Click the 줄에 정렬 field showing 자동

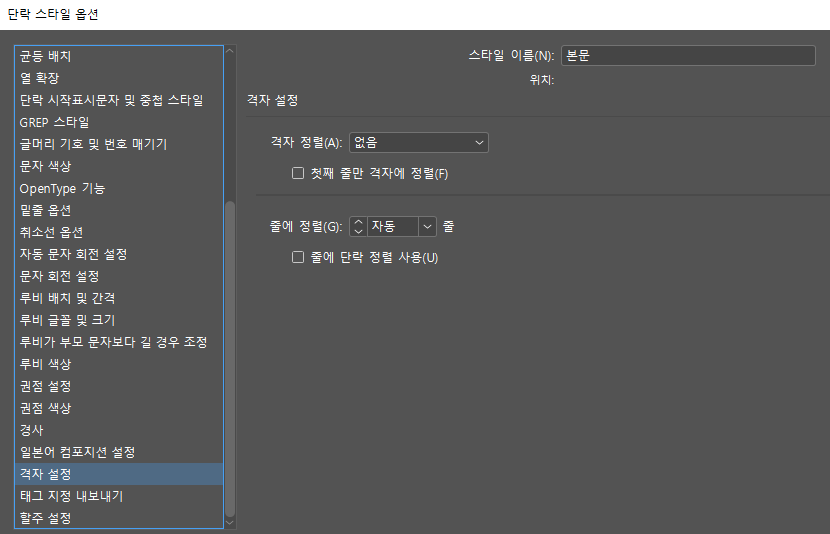[x=393, y=227]
